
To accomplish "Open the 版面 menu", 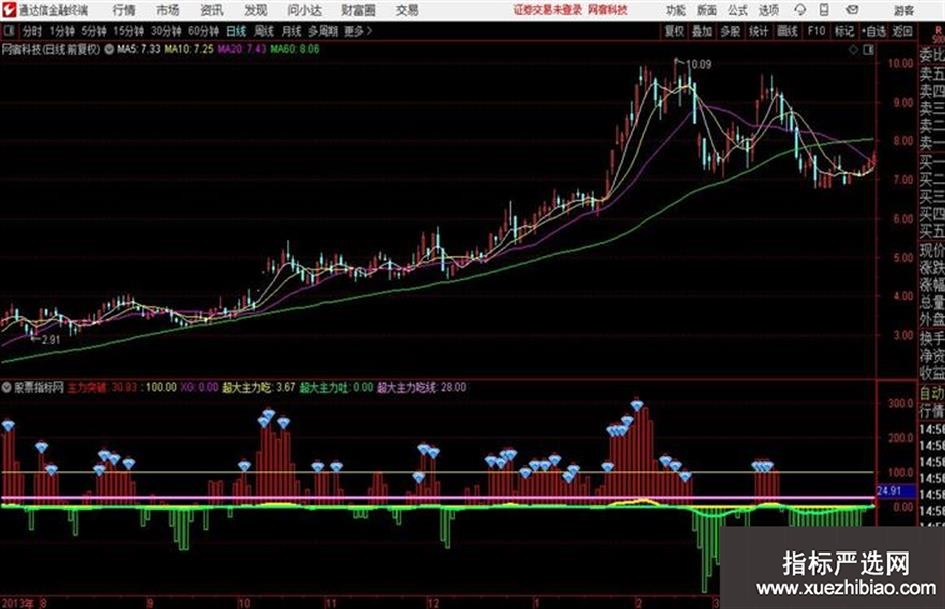I will (x=707, y=10).
